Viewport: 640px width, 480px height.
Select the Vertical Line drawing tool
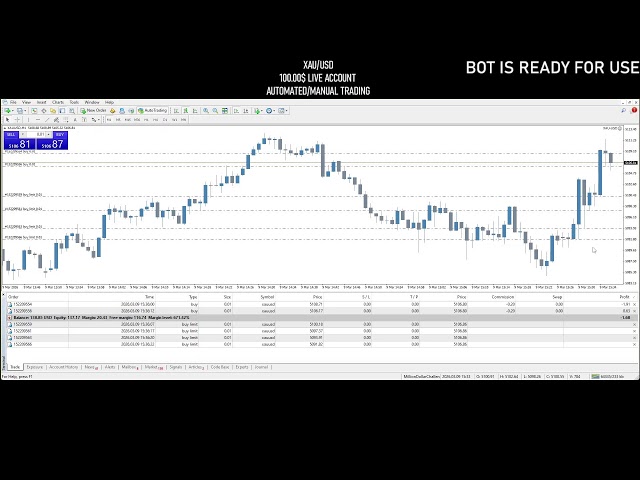[x=28, y=120]
